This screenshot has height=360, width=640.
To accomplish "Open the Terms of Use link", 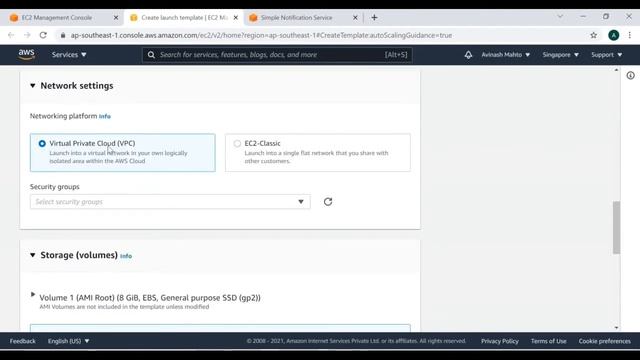I will (x=549, y=341).
